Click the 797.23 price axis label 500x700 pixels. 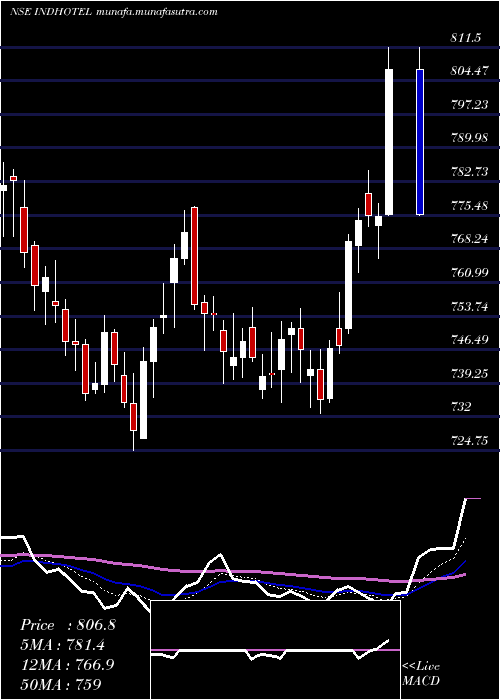pos(469,104)
